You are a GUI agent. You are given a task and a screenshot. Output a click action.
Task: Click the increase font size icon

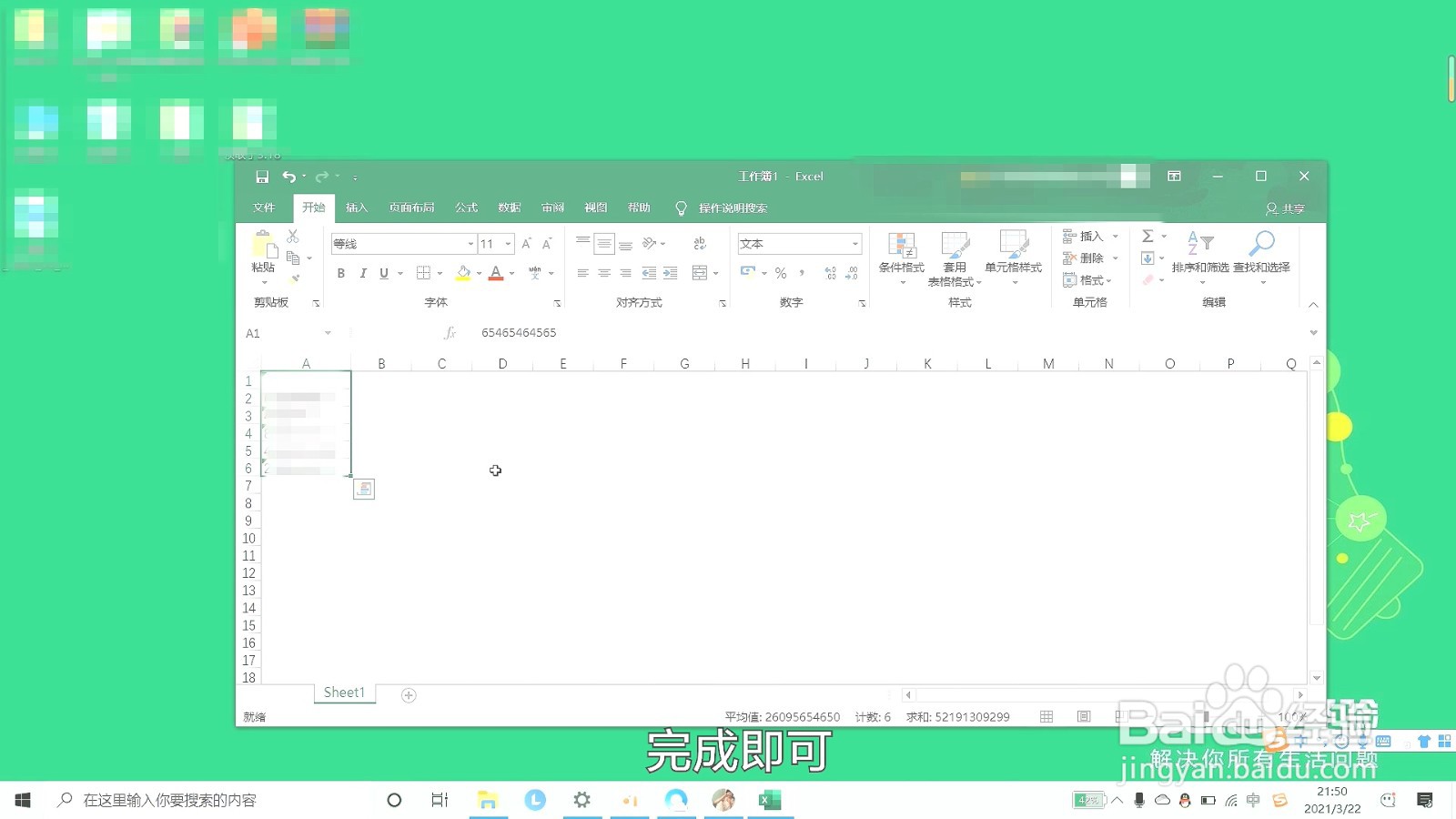526,244
